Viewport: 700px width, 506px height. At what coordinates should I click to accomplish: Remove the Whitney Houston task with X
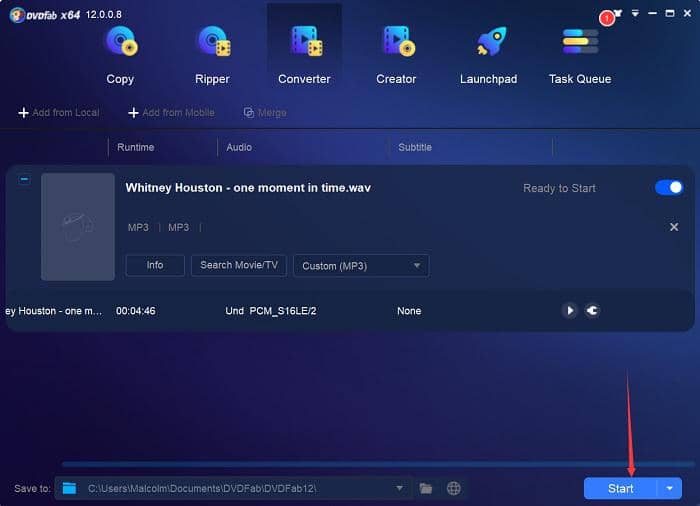click(x=674, y=227)
